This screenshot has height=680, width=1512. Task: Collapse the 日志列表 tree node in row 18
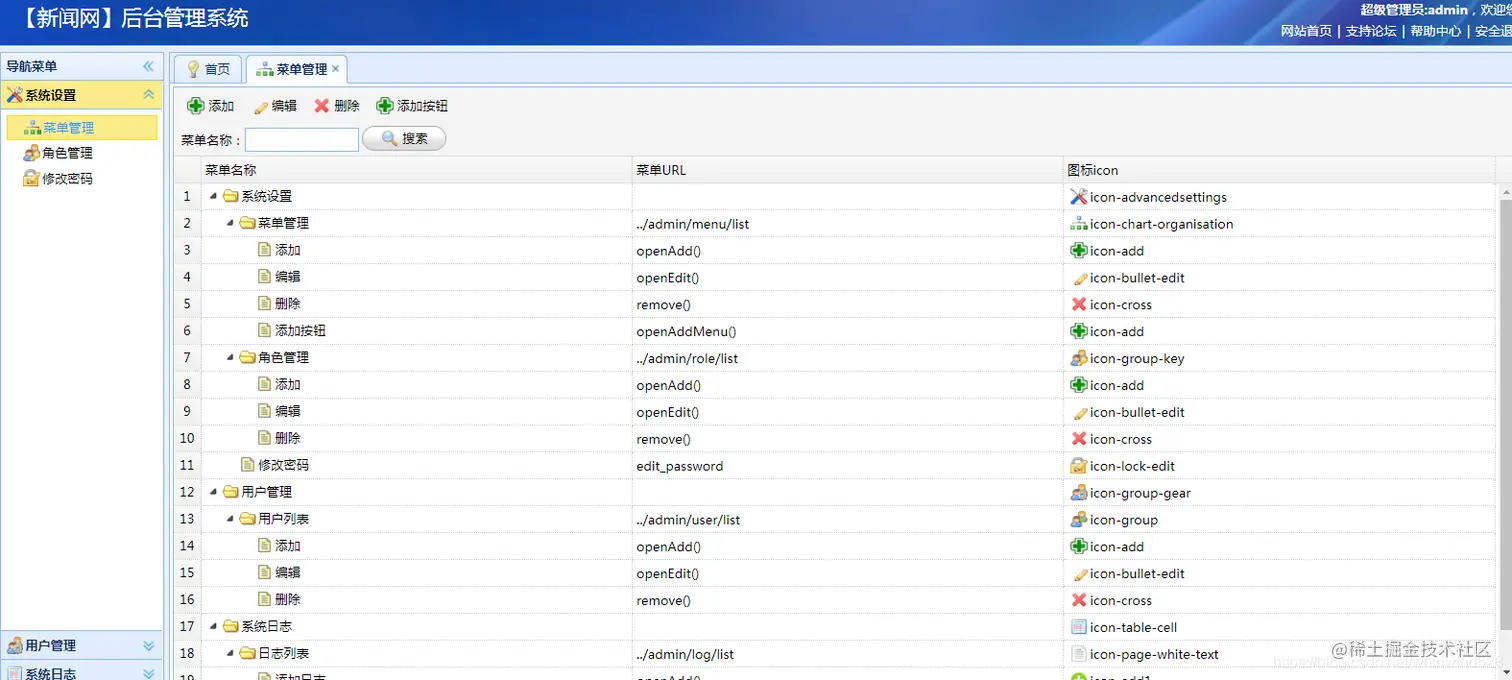click(231, 653)
